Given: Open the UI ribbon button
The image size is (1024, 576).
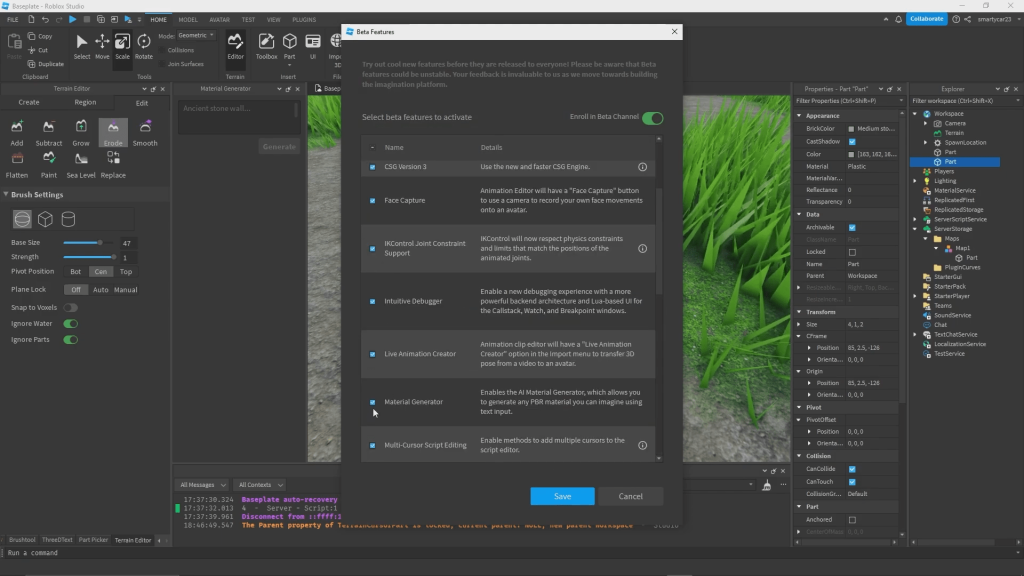Looking at the screenshot, I should [313, 46].
